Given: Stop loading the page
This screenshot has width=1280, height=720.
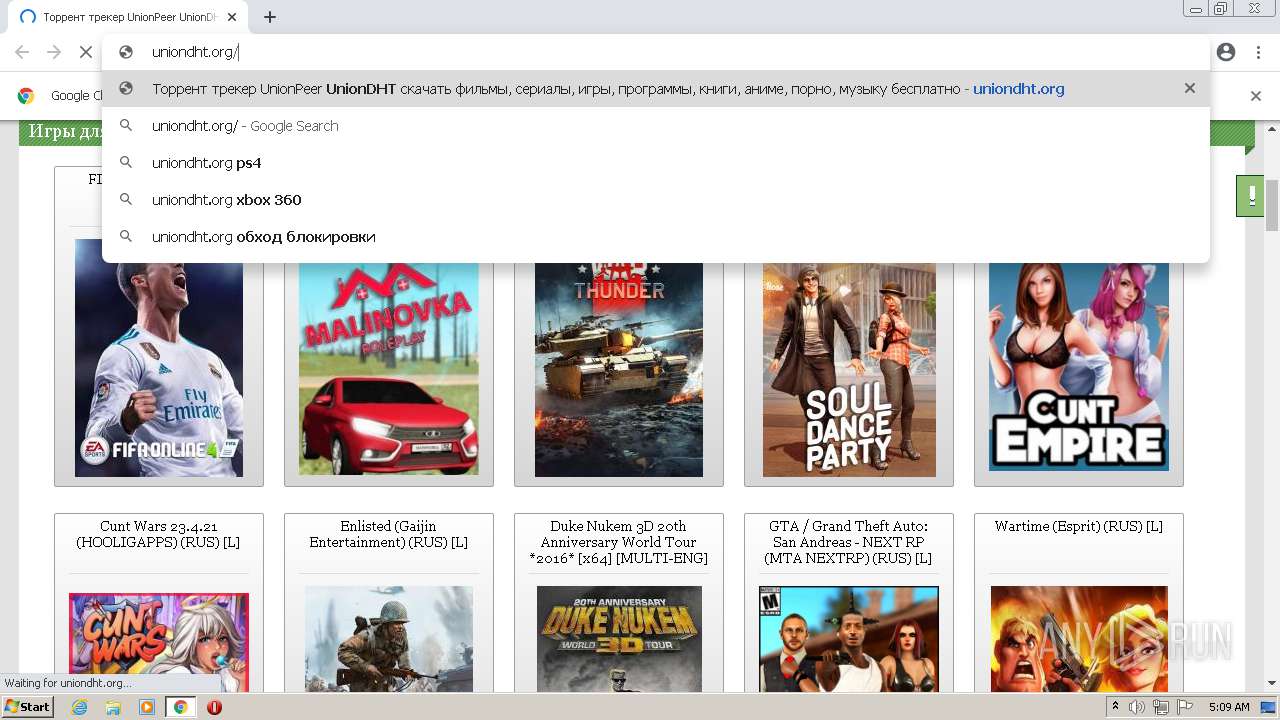Looking at the screenshot, I should click(x=86, y=52).
